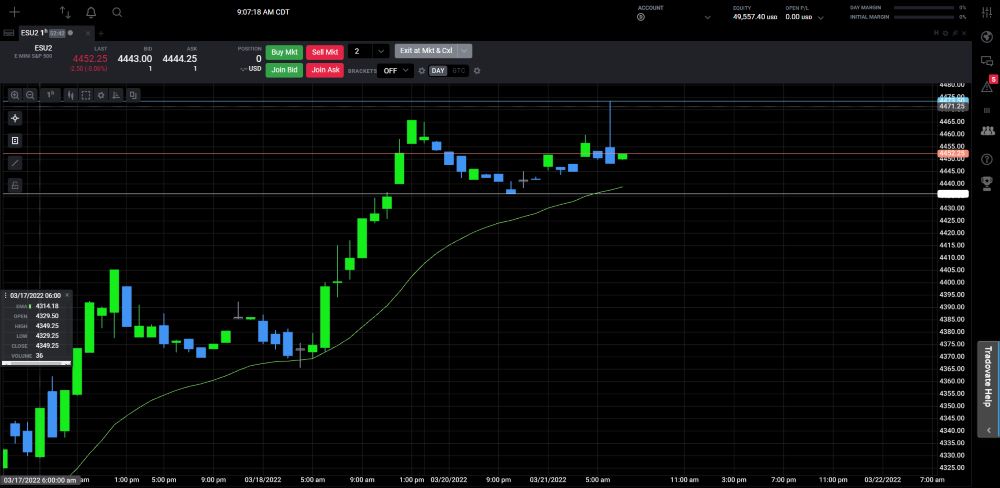The image size is (1000, 488).
Task: Click the ESU2 symbol name
Action: [43, 48]
